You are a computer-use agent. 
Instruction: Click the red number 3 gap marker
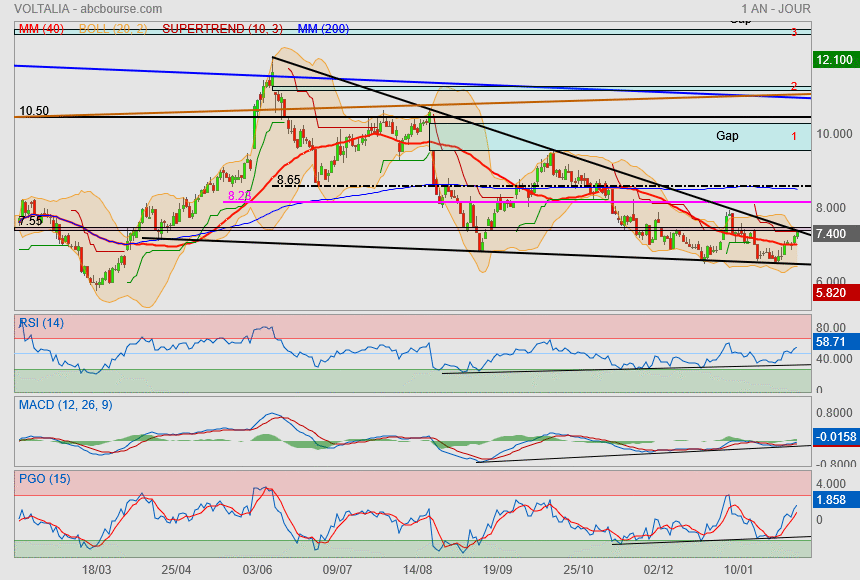click(794, 32)
